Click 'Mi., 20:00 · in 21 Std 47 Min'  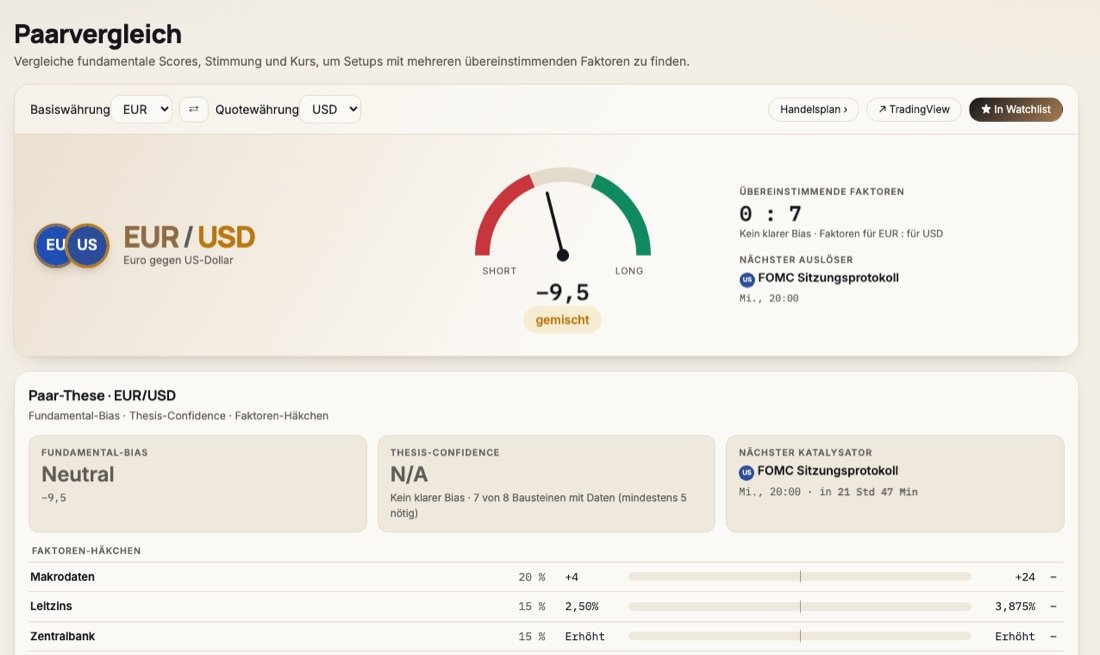tap(828, 492)
